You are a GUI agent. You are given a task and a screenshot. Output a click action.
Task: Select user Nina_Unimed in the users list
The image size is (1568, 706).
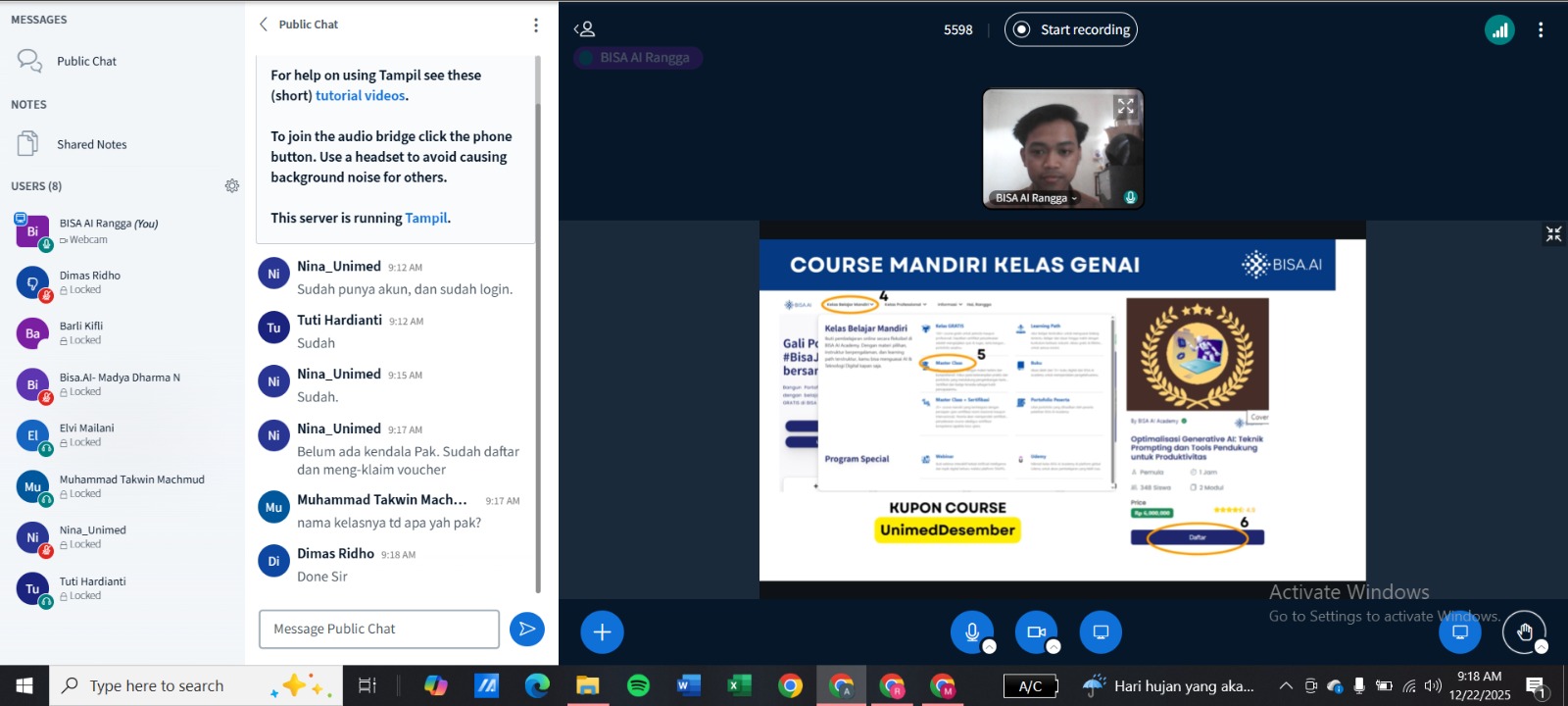[122, 537]
